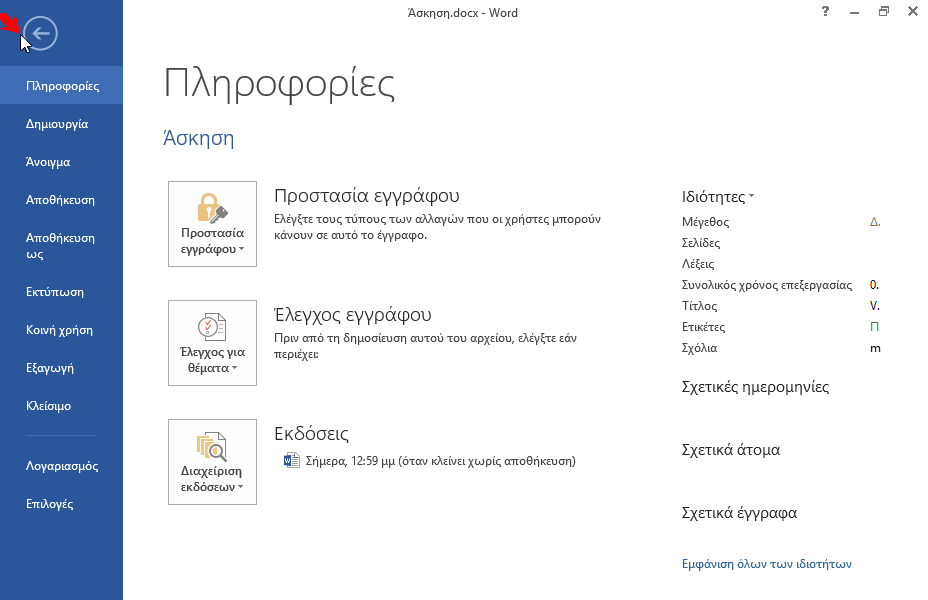Go to the Άνοιγμα section
This screenshot has width=928, height=600.
pyautogui.click(x=62, y=162)
